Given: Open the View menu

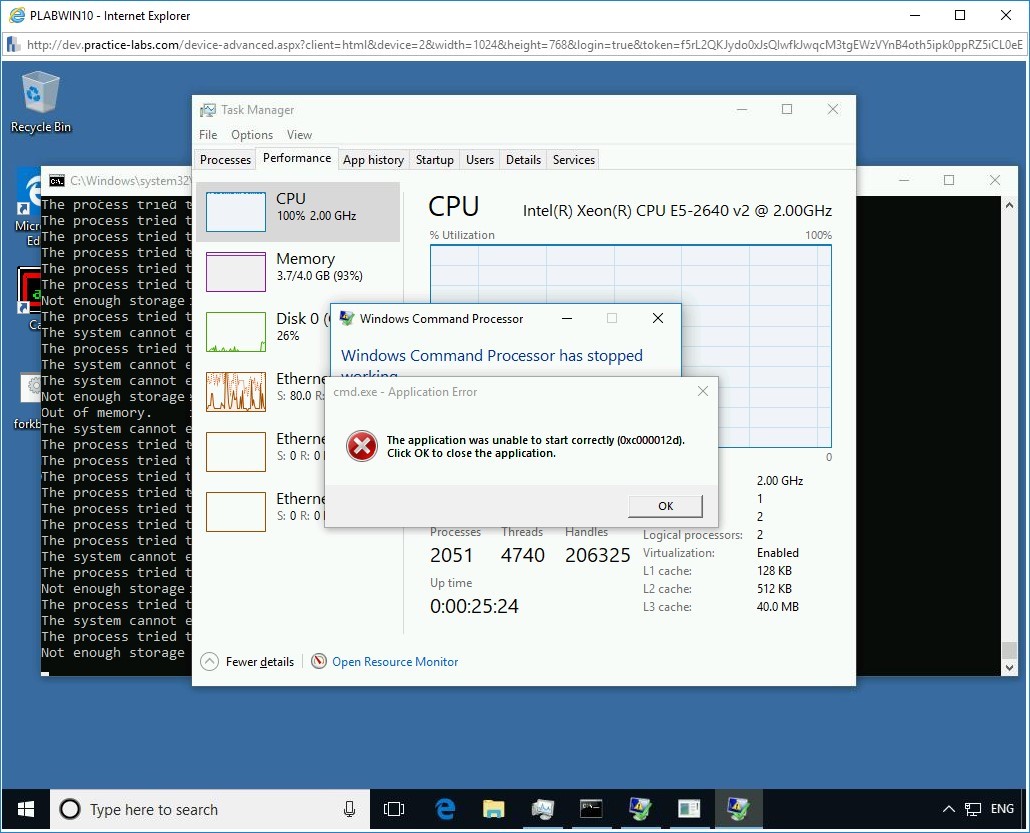Looking at the screenshot, I should [298, 134].
